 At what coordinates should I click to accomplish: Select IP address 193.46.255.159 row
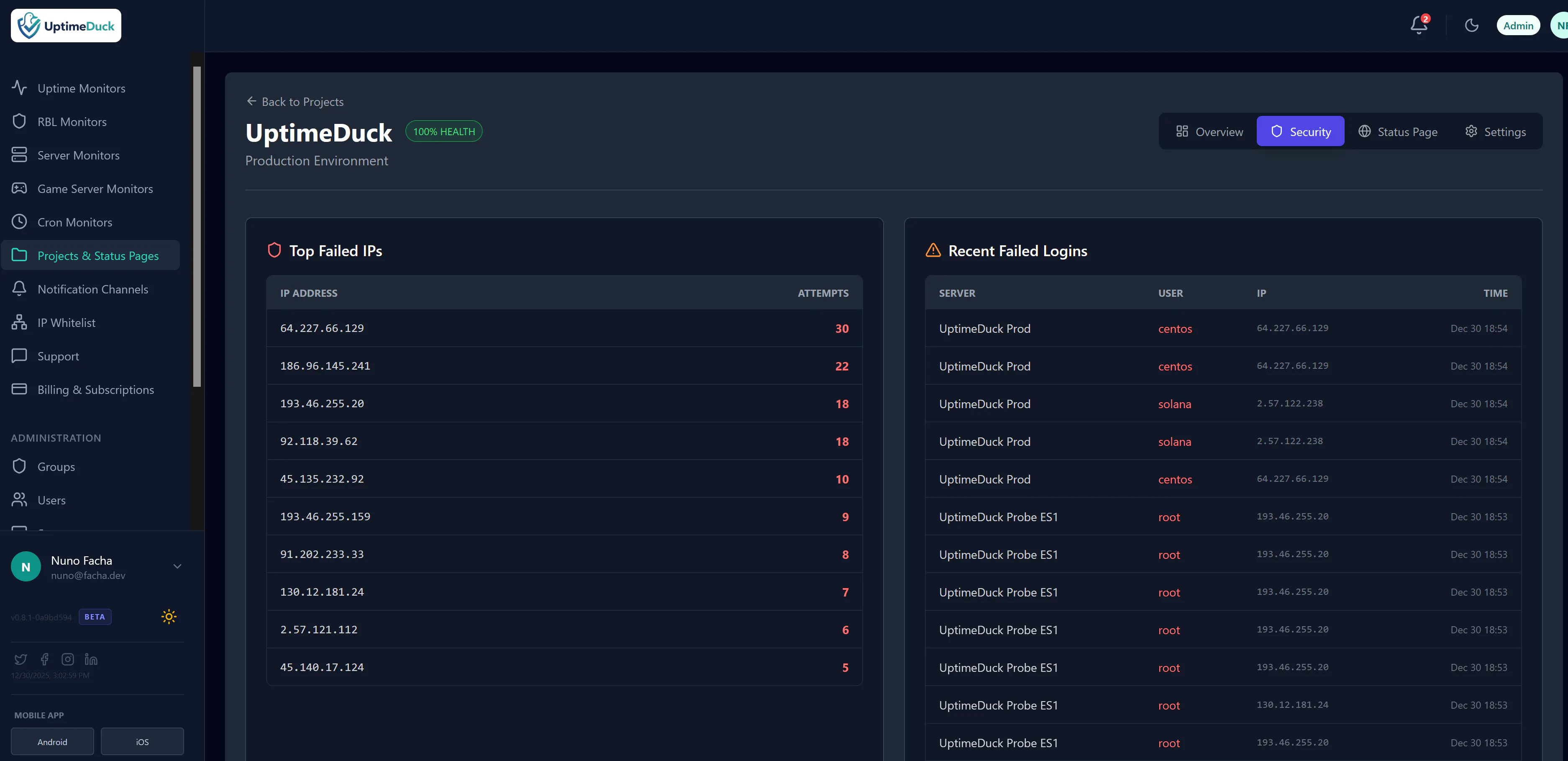[564, 517]
